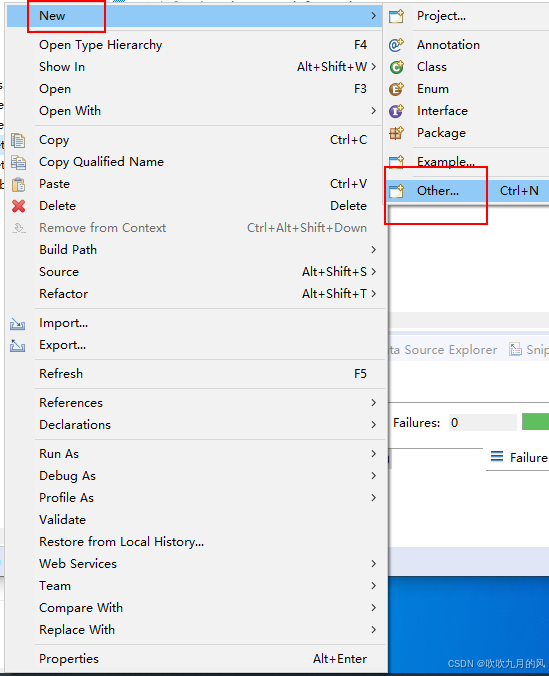Click the Failures count field
Screen dimensions: 549x676
(483, 422)
